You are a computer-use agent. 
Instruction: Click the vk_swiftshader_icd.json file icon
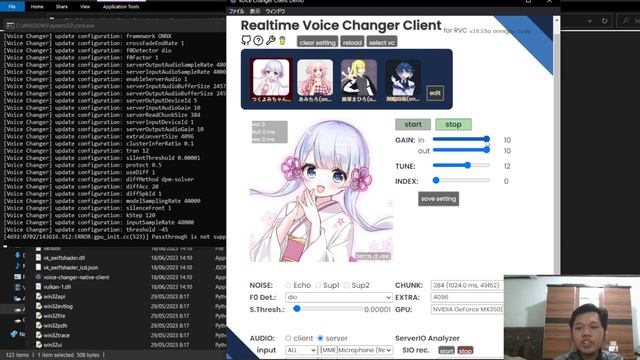click(x=38, y=267)
